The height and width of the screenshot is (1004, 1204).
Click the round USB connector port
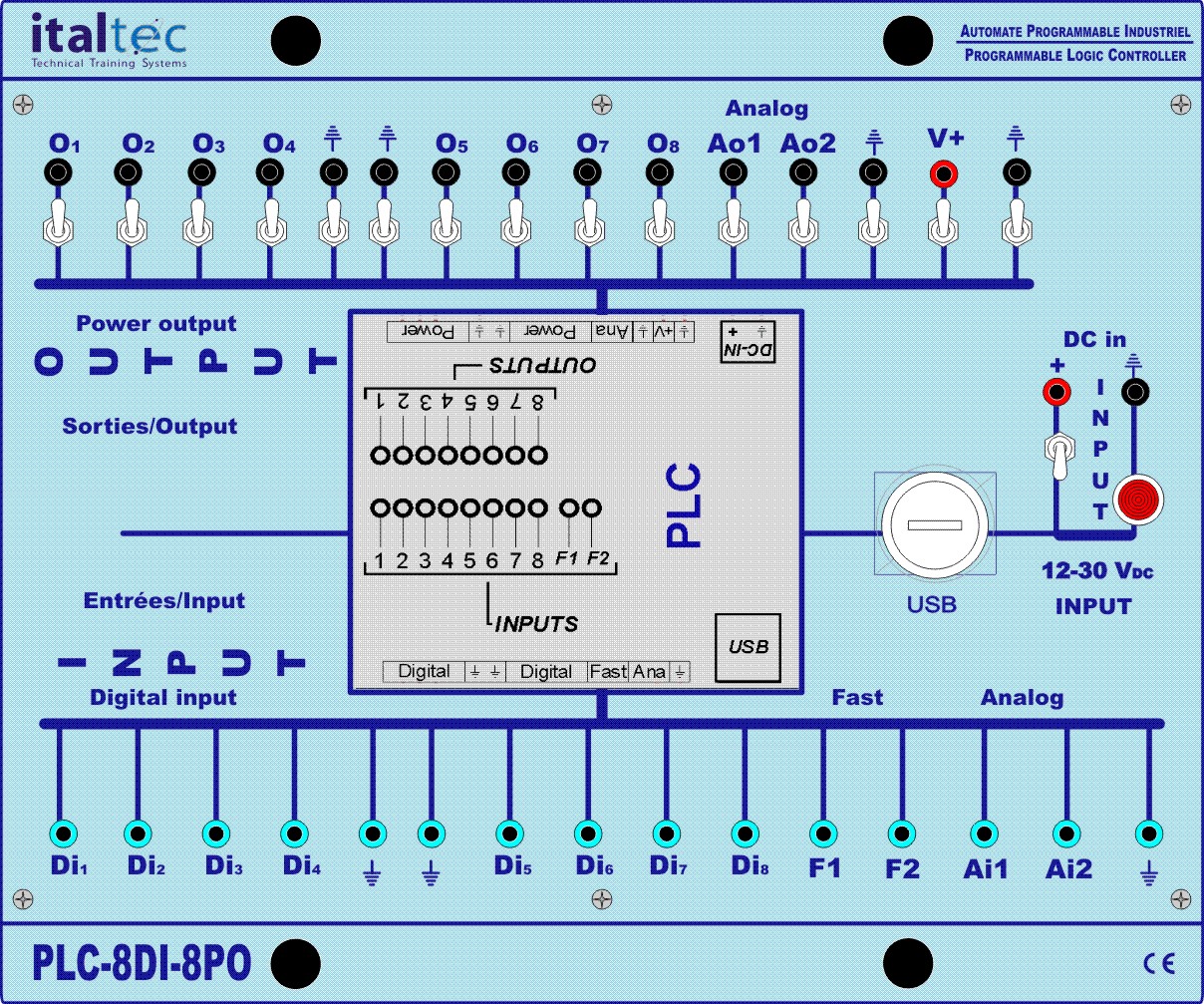pyautogui.click(x=935, y=525)
